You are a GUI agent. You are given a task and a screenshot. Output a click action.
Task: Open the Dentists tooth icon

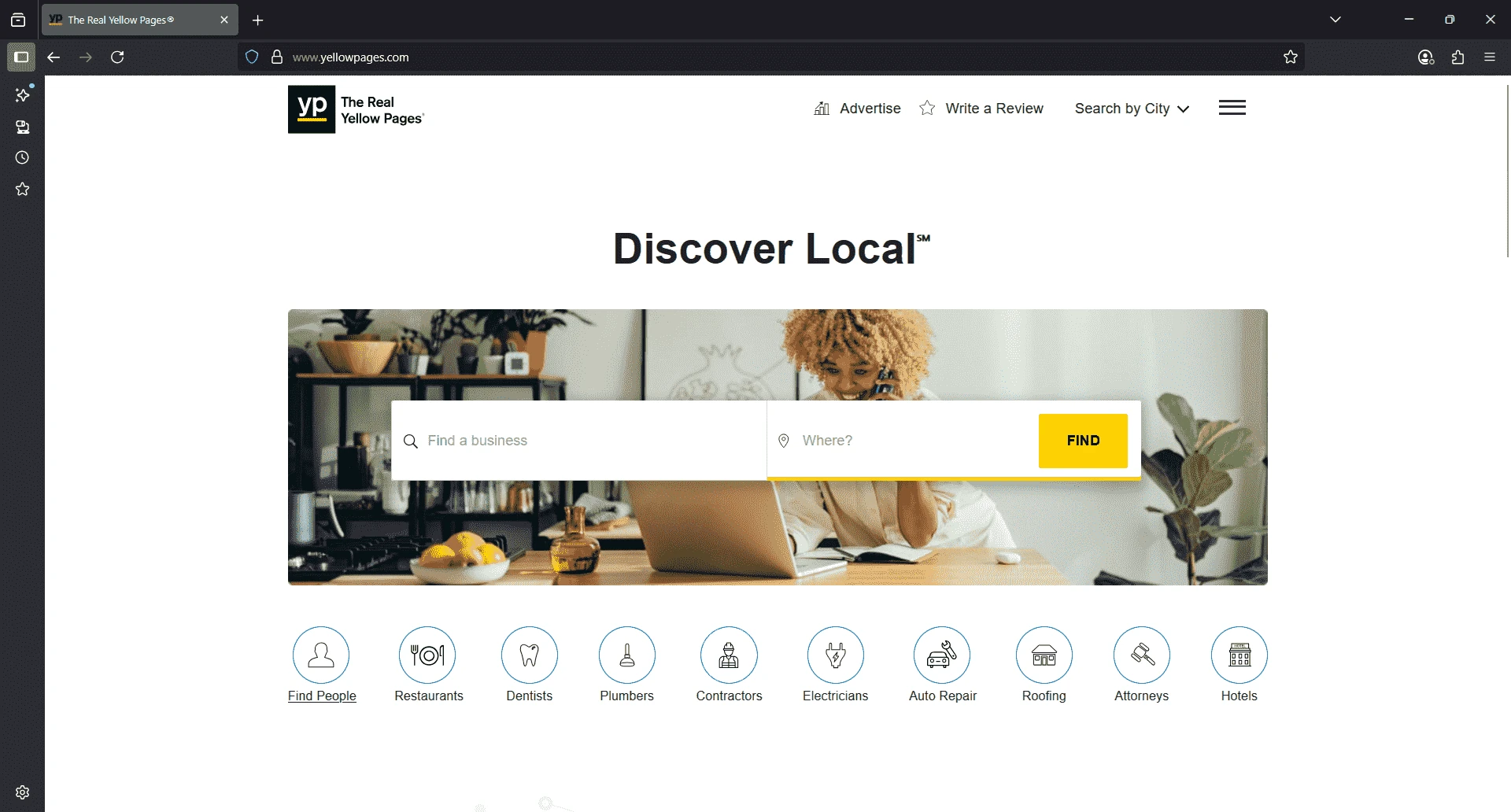pyautogui.click(x=529, y=655)
